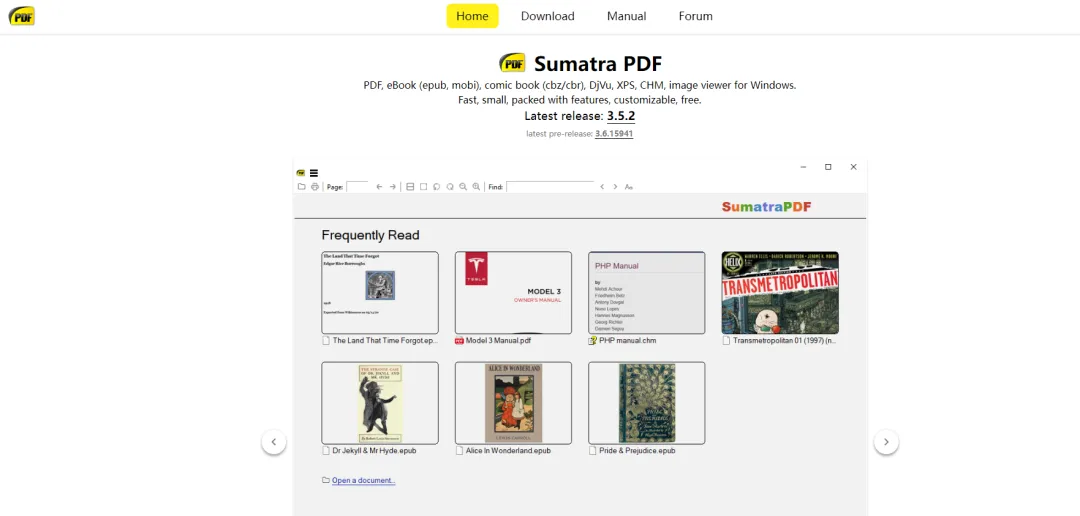The image size is (1080, 516).
Task: Toggle the match case Aa icon
Action: click(629, 187)
